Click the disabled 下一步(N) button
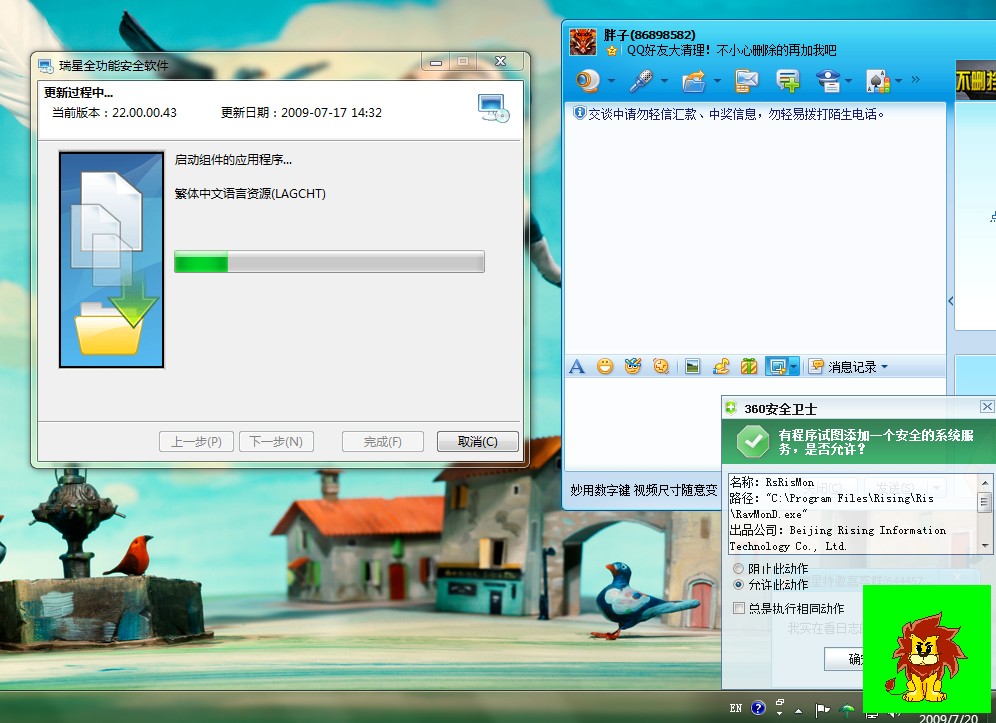The height and width of the screenshot is (723, 996). click(x=276, y=442)
